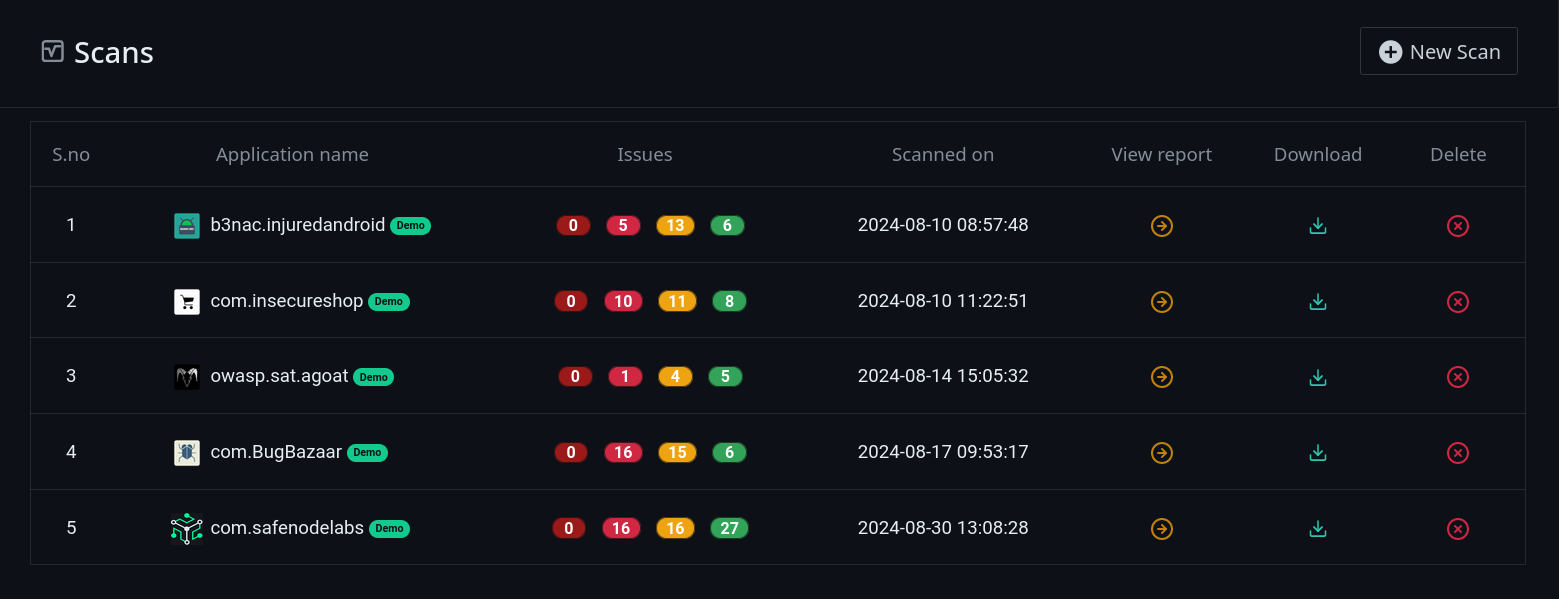Screen dimensions: 1559x599
Task: Click the green badge showing 8 issues
Action: tap(729, 301)
